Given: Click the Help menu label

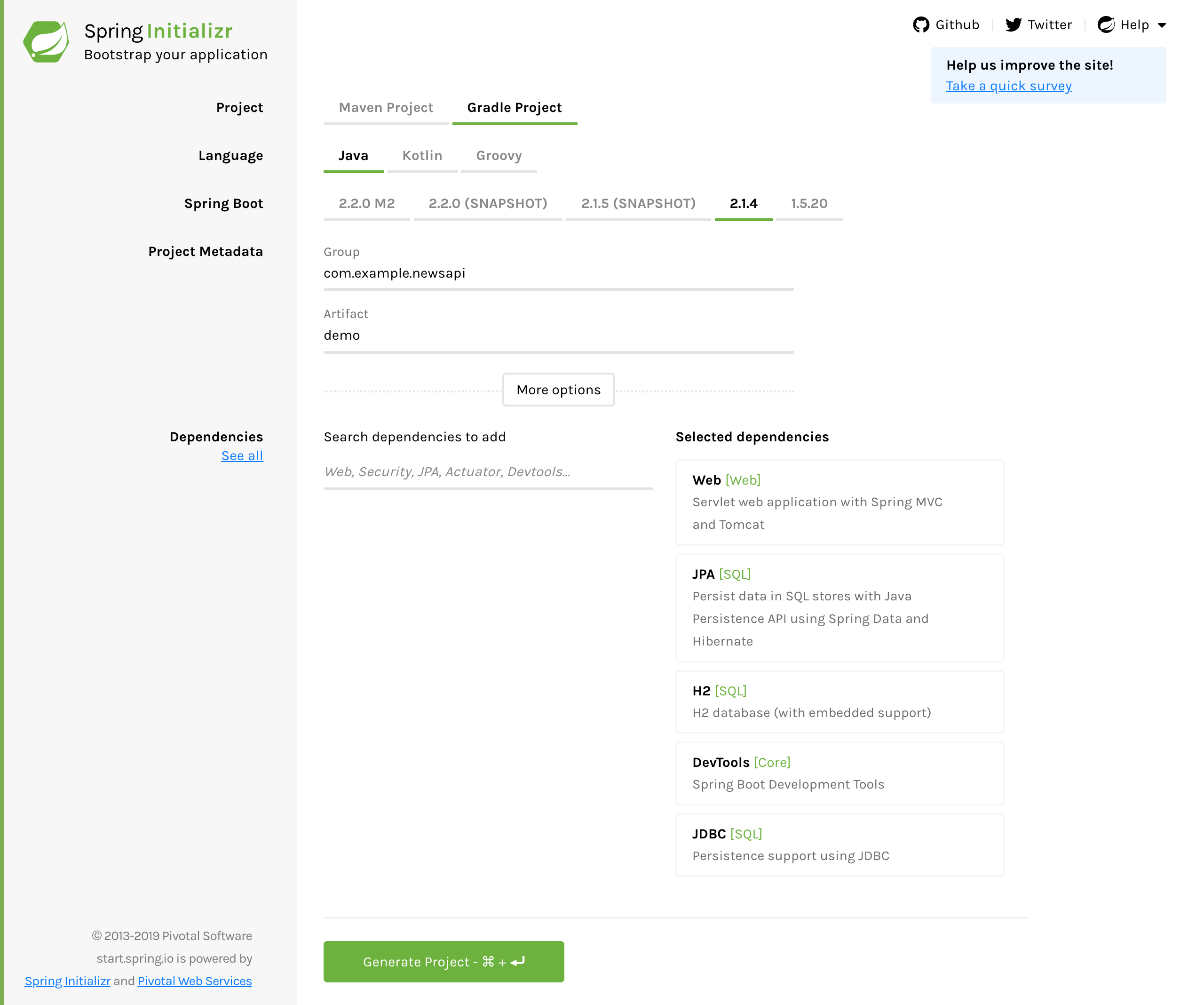Looking at the screenshot, I should pos(1134,25).
